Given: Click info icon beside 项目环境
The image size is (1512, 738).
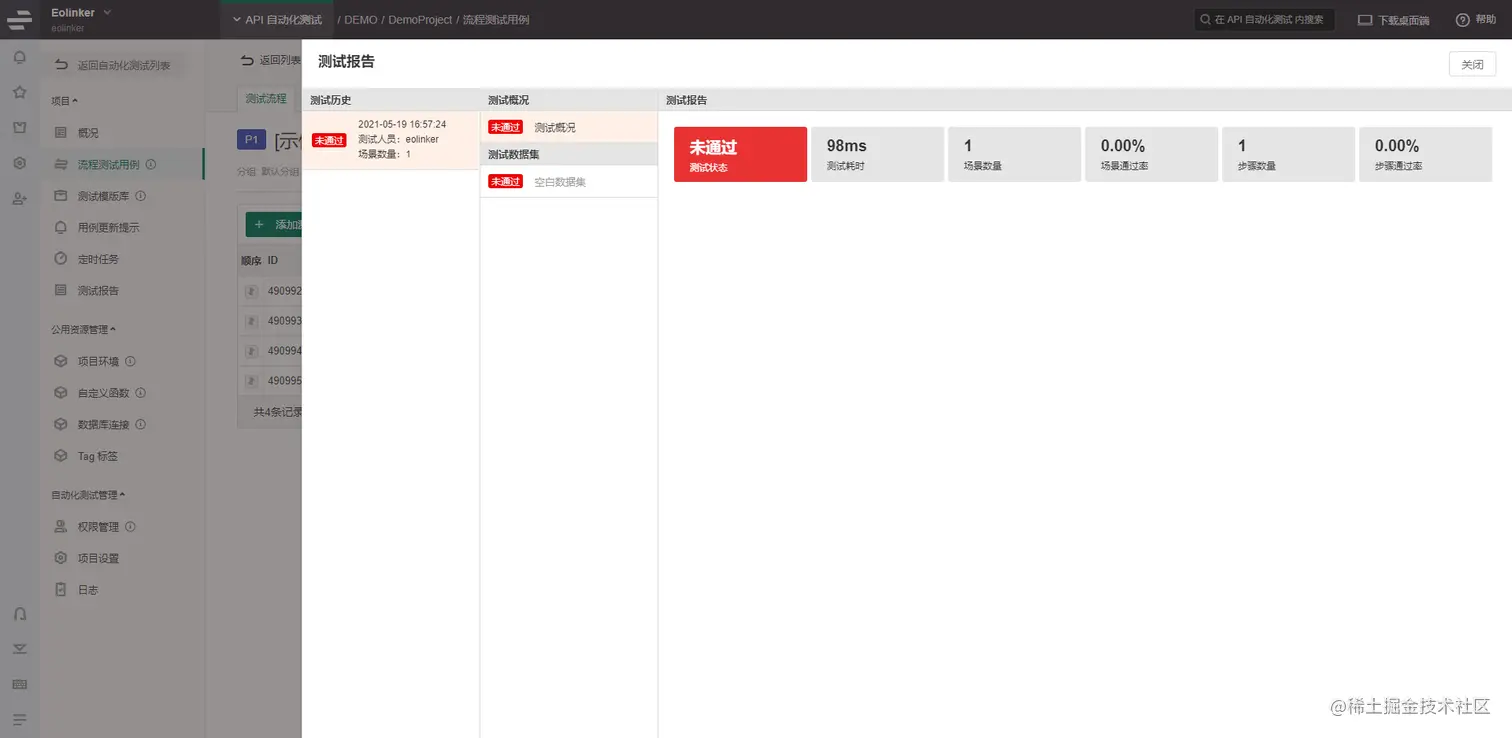Looking at the screenshot, I should tap(130, 361).
